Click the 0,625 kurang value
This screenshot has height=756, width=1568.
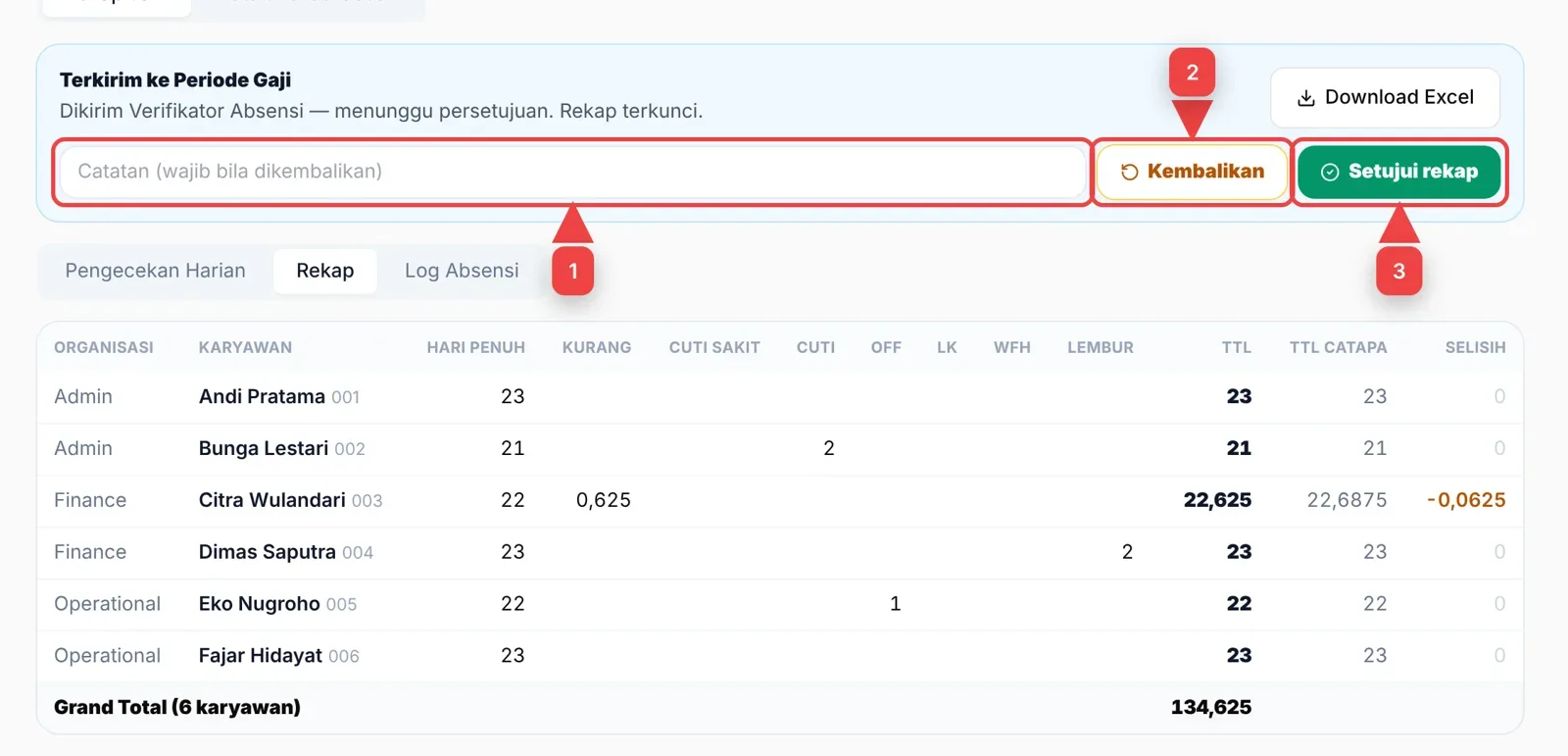point(604,500)
